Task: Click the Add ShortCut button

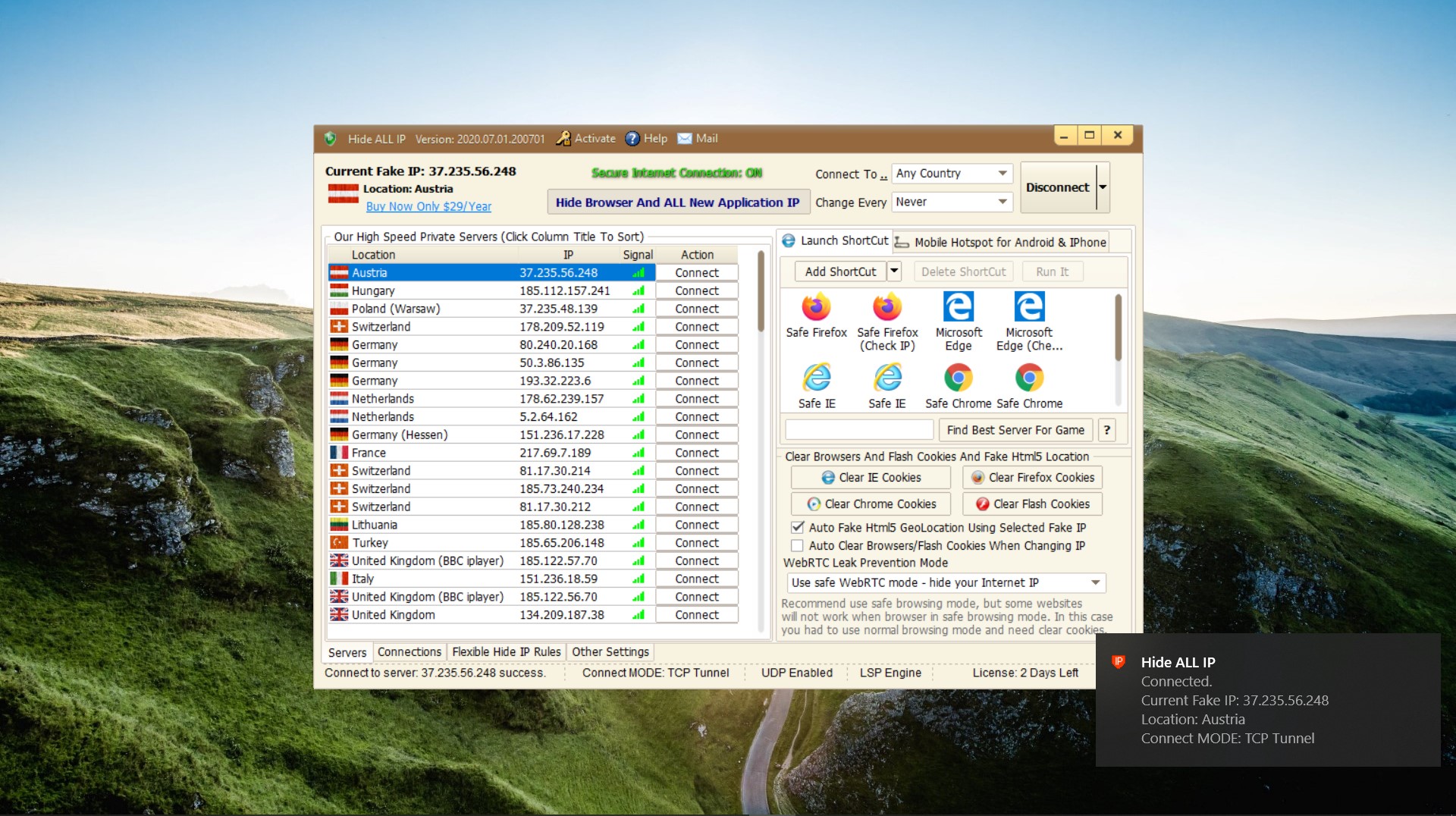Action: pyautogui.click(x=840, y=271)
